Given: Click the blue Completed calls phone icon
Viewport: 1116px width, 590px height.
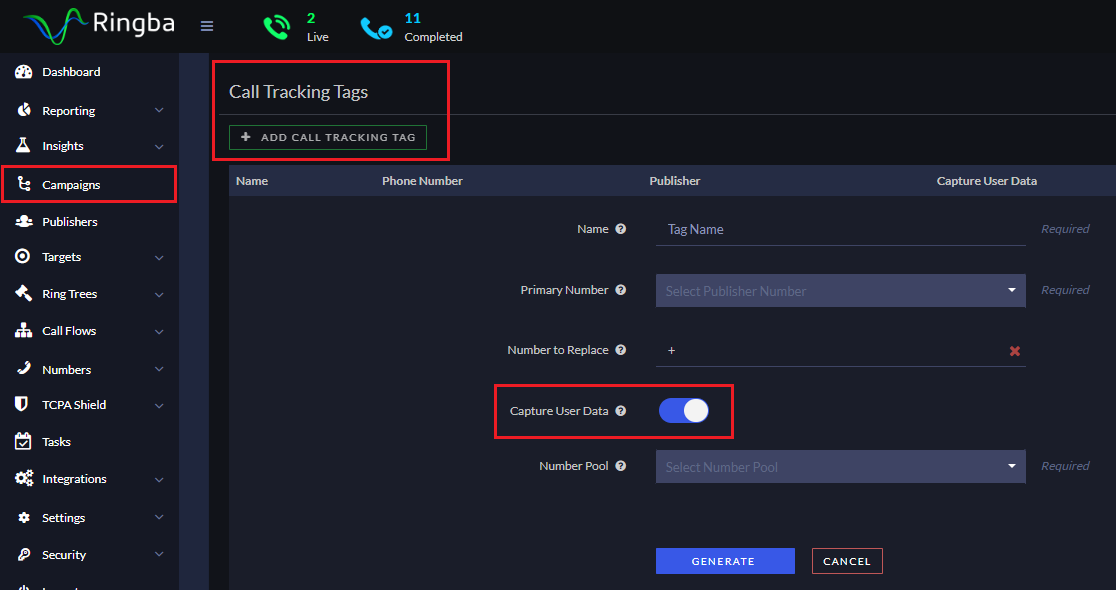Looking at the screenshot, I should (376, 28).
